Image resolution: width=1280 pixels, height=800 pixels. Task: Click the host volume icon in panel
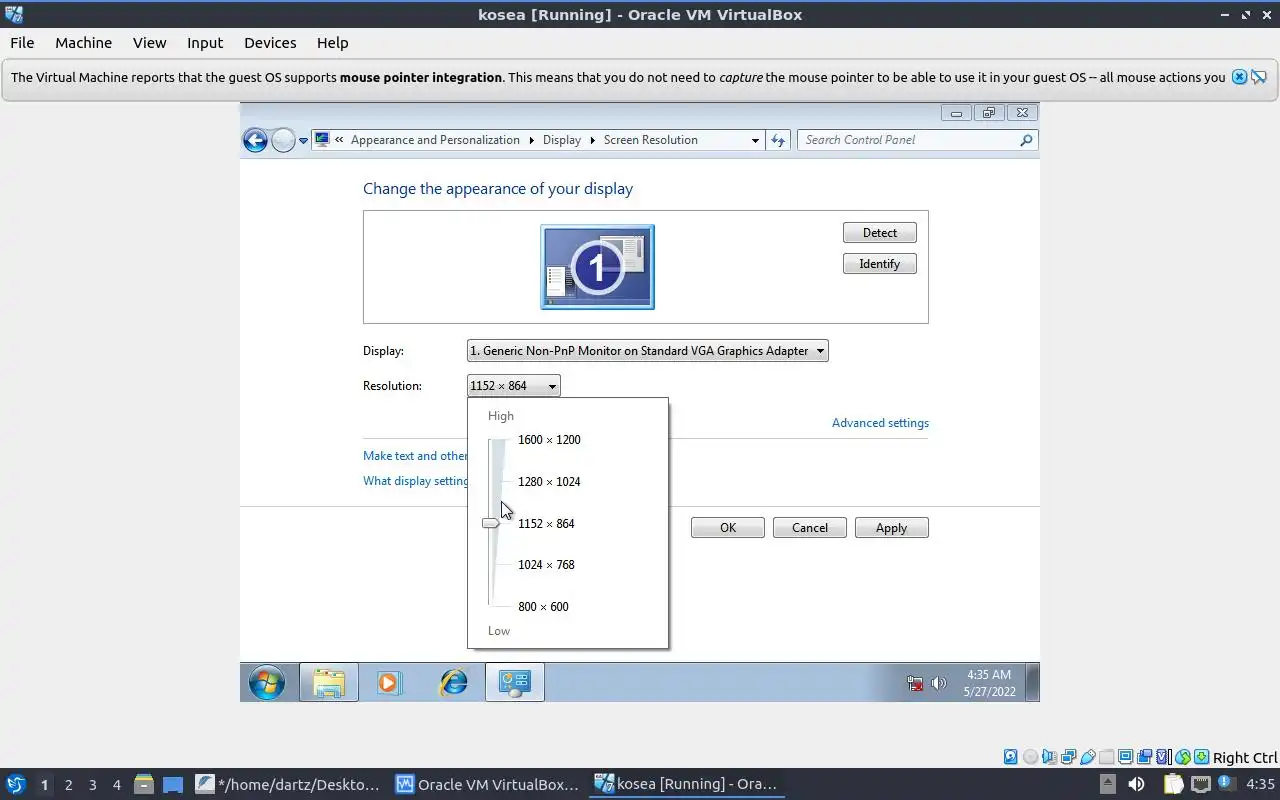[1136, 784]
